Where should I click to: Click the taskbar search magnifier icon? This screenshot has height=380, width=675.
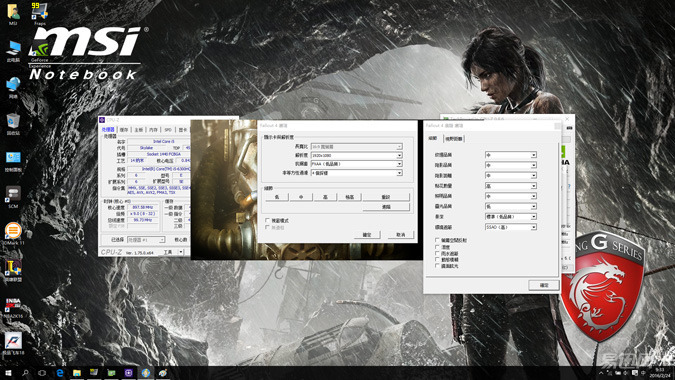point(25,373)
